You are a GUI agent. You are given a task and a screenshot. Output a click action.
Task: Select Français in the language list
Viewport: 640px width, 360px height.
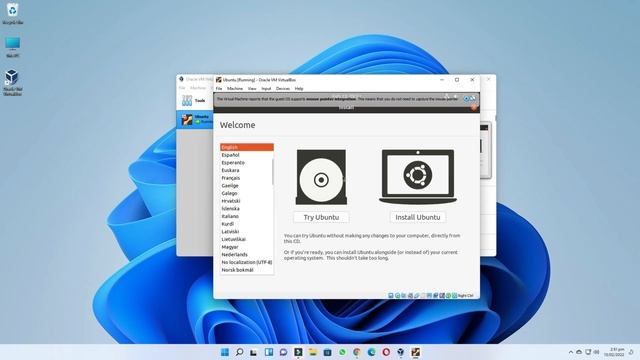click(x=247, y=178)
